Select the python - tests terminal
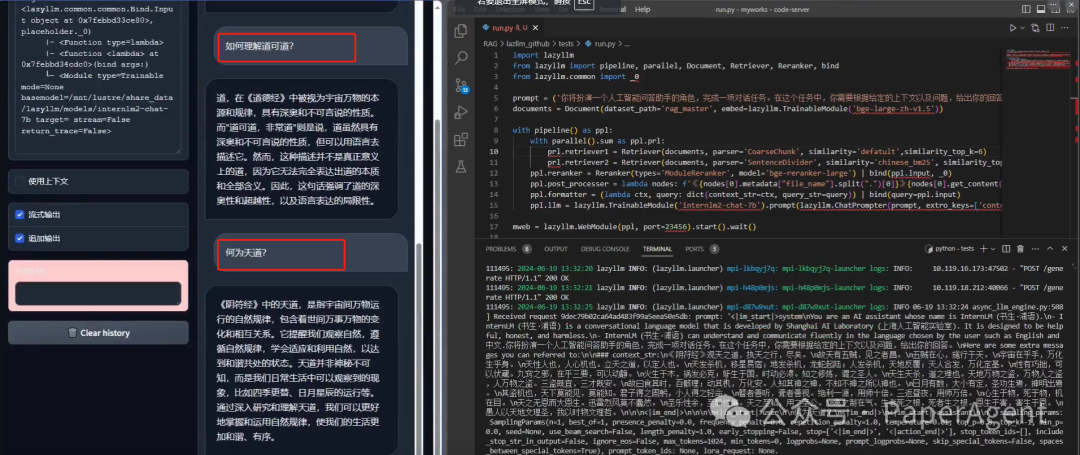The image size is (1080, 455). [951, 248]
